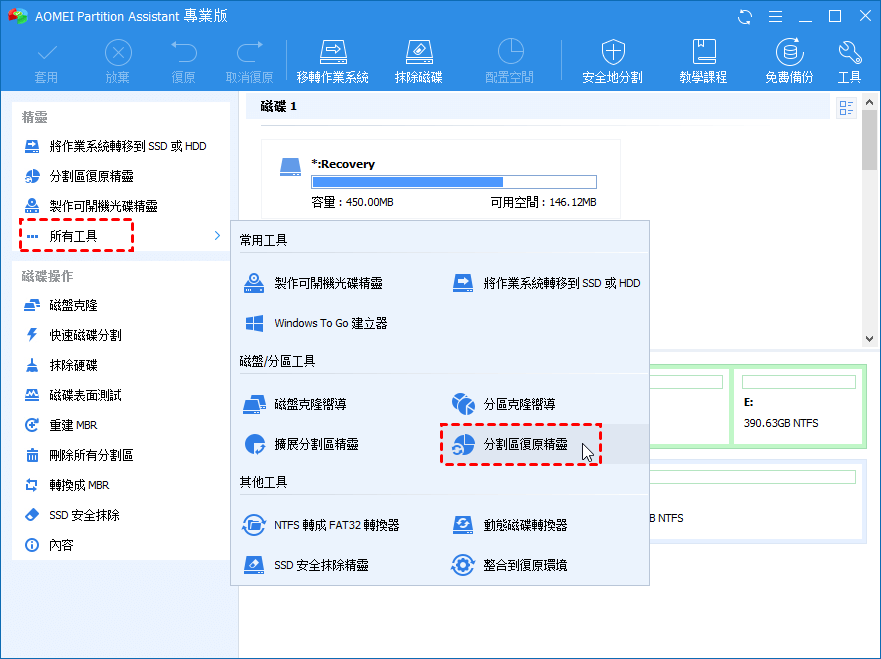The width and height of the screenshot is (881, 659).
Task: Select 製作可開機光碟精靈 in the 精靈 sidebar
Action: tap(119, 206)
